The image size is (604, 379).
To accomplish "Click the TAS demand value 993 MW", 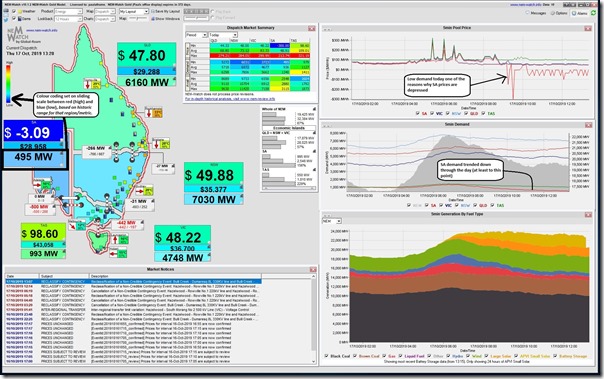I will click(43, 254).
